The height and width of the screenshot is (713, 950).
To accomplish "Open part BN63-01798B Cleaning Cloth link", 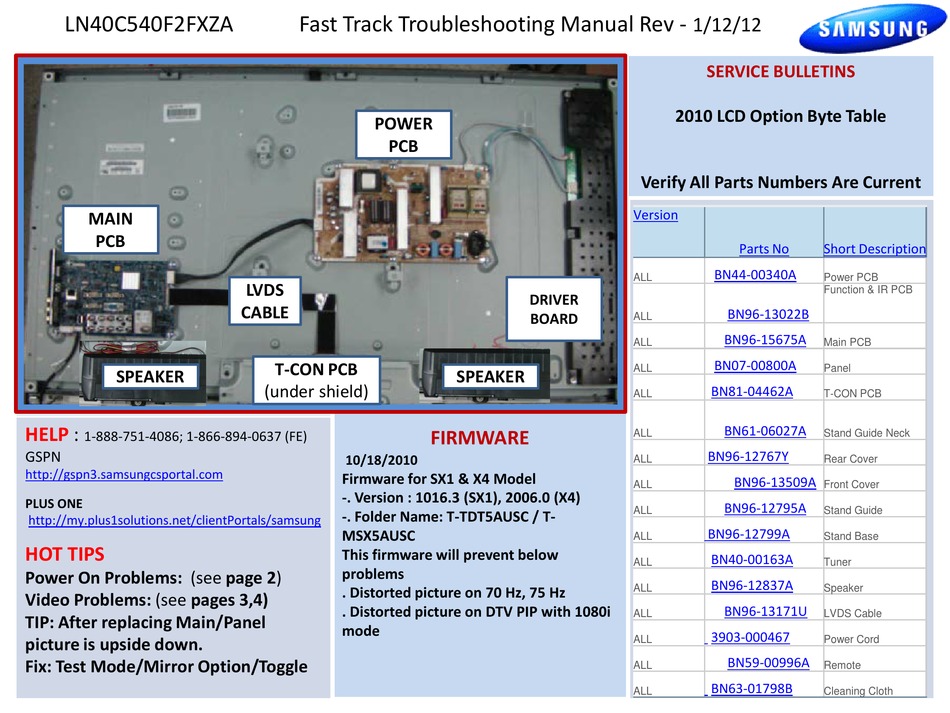I will coord(751,689).
